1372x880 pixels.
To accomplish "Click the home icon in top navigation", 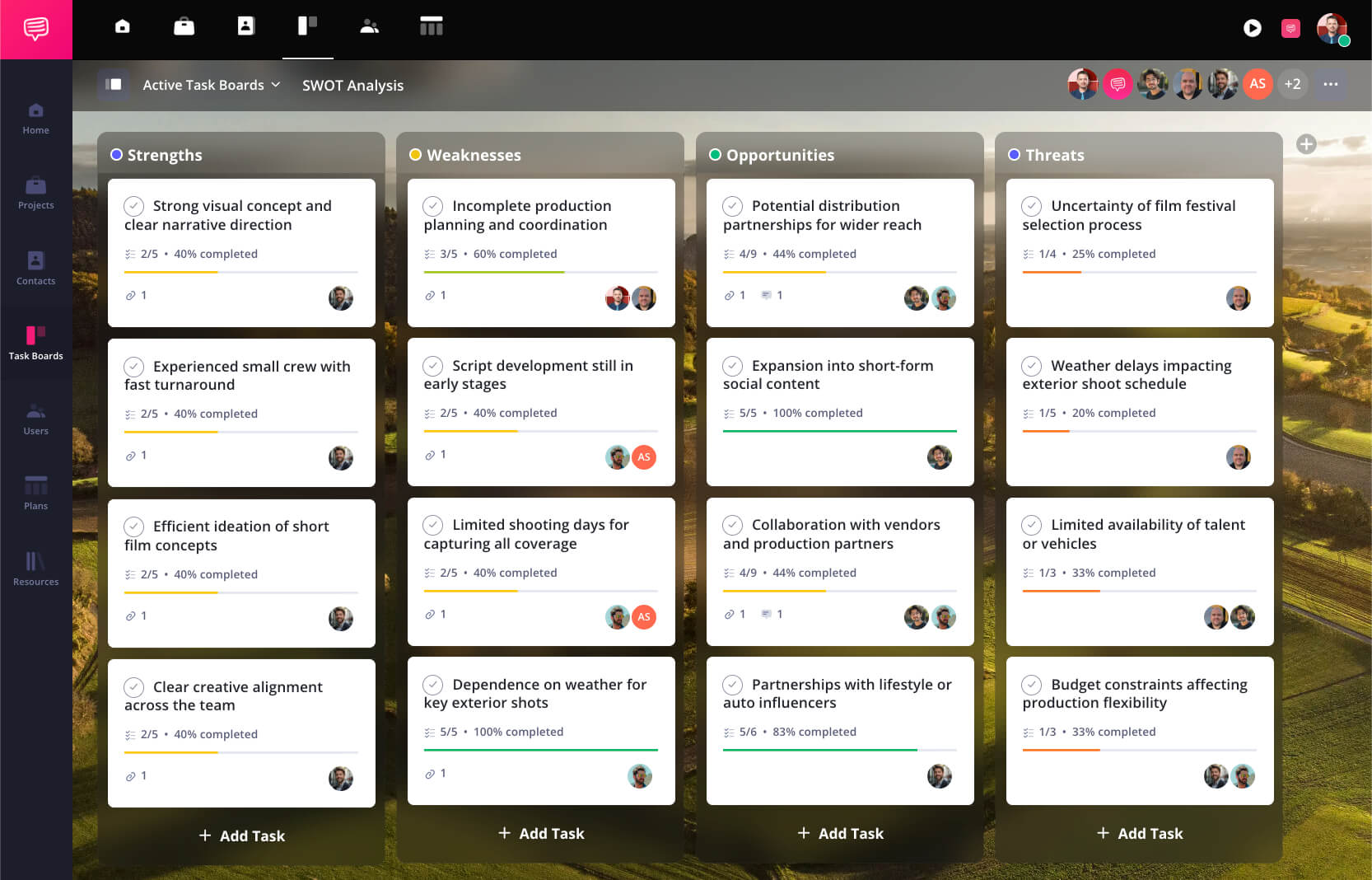I will click(123, 26).
